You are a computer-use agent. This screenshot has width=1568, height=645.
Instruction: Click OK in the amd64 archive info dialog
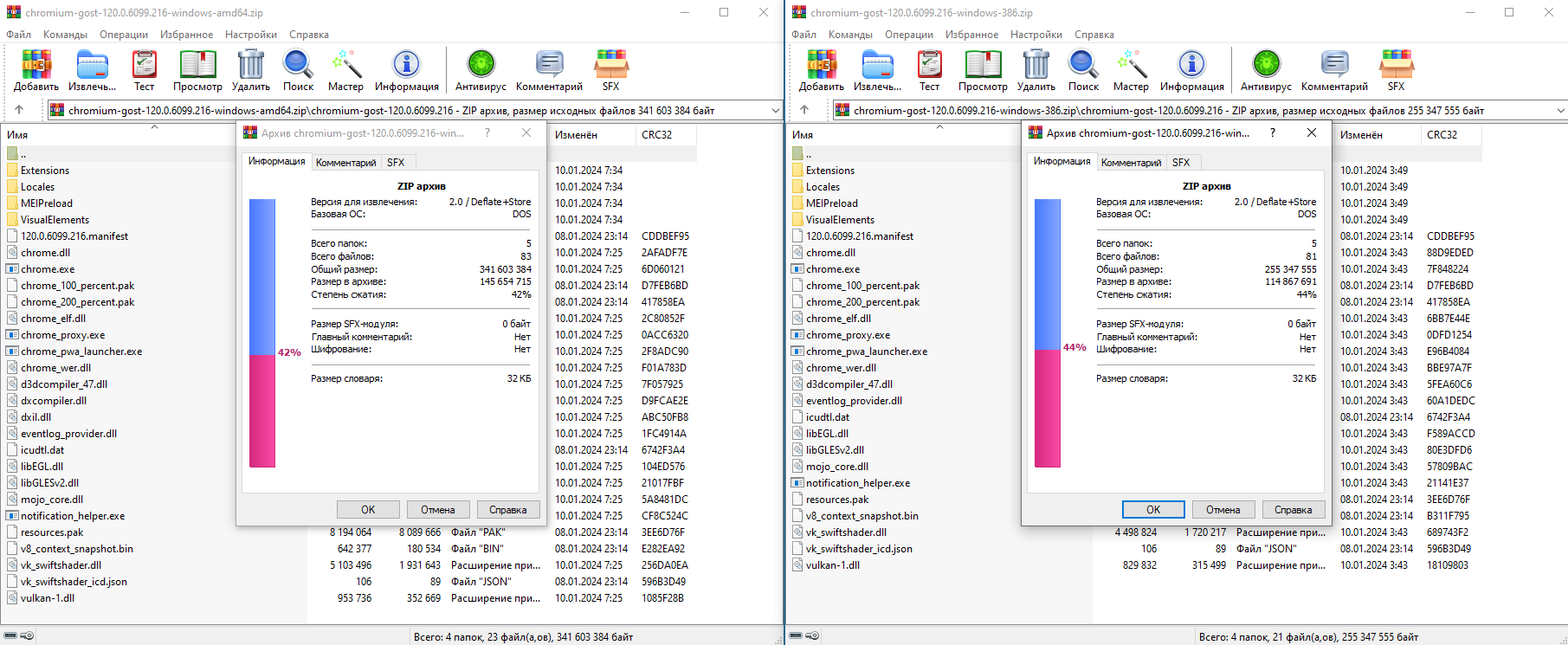point(368,510)
